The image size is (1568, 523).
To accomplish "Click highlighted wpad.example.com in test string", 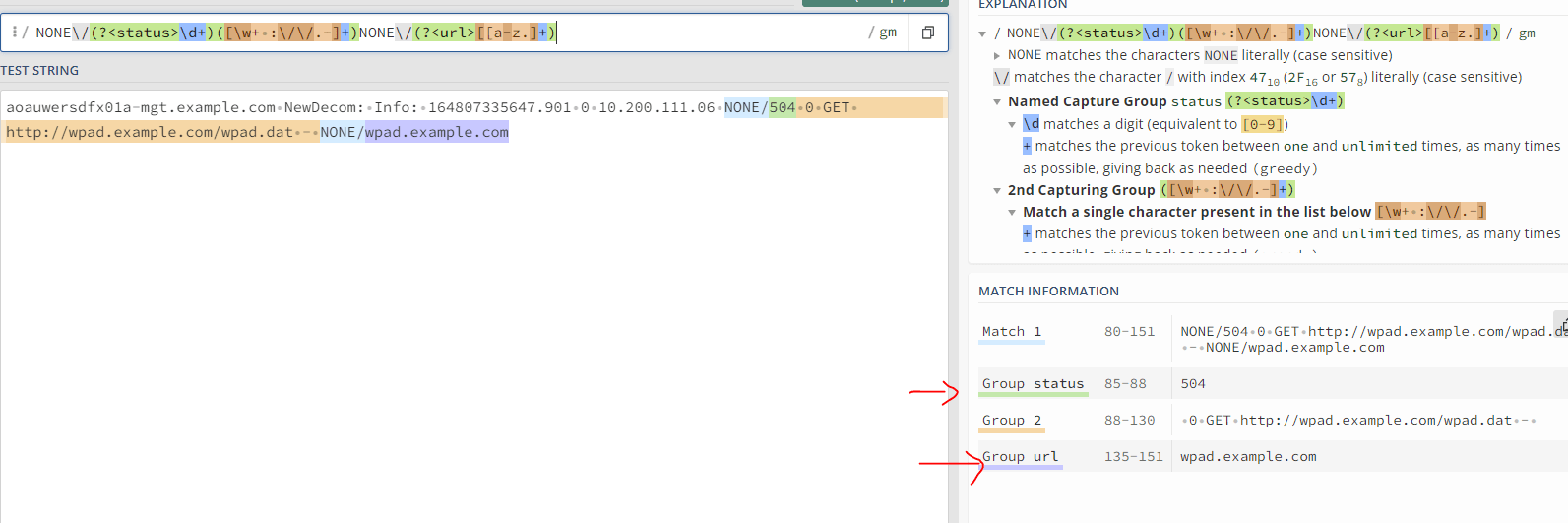I will coord(437,132).
